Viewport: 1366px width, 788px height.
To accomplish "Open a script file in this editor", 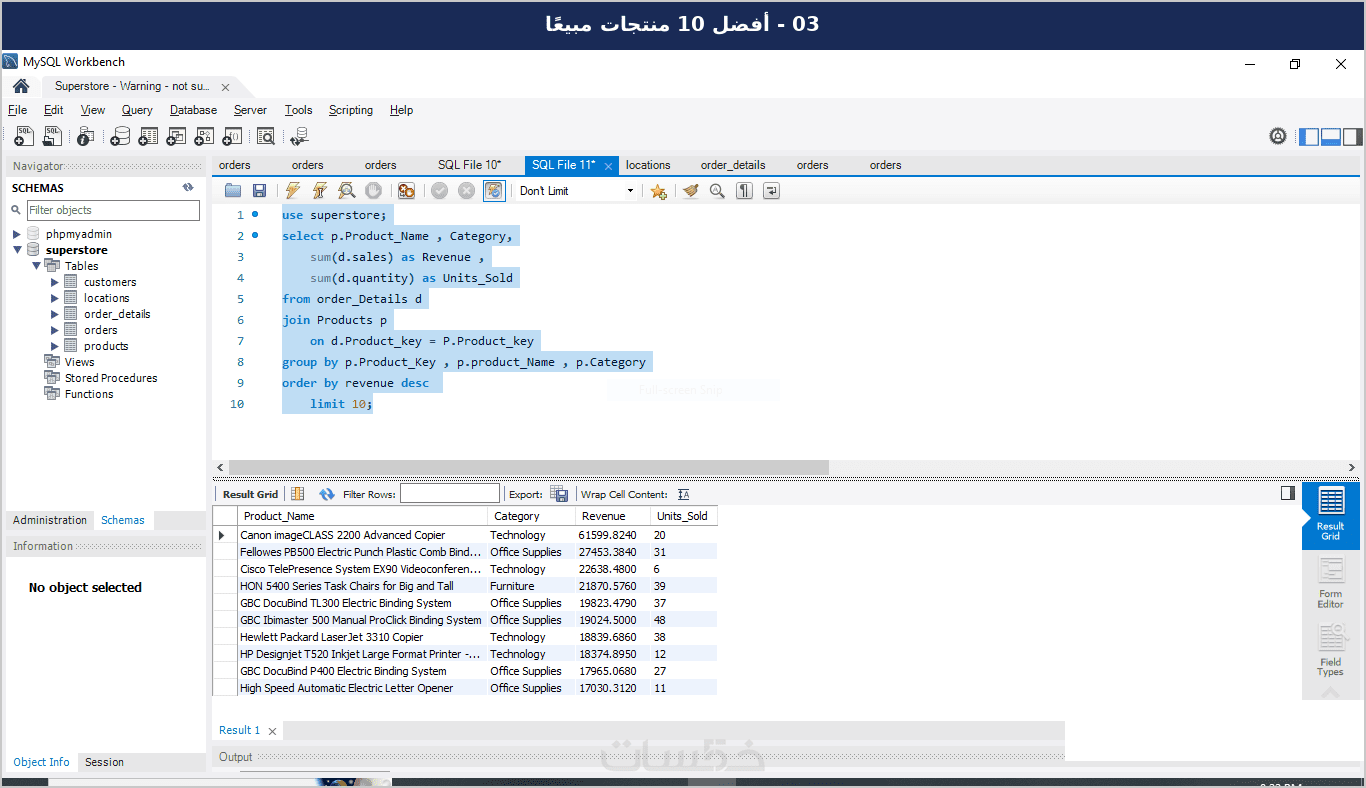I will click(233, 191).
